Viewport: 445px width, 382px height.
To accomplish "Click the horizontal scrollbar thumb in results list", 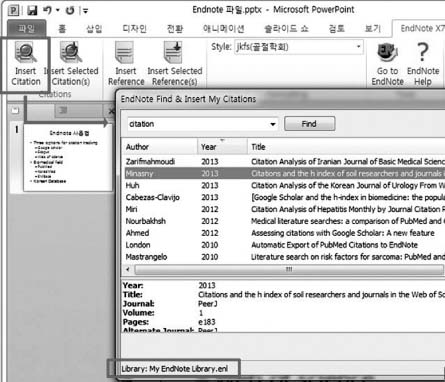I will coord(289,269).
